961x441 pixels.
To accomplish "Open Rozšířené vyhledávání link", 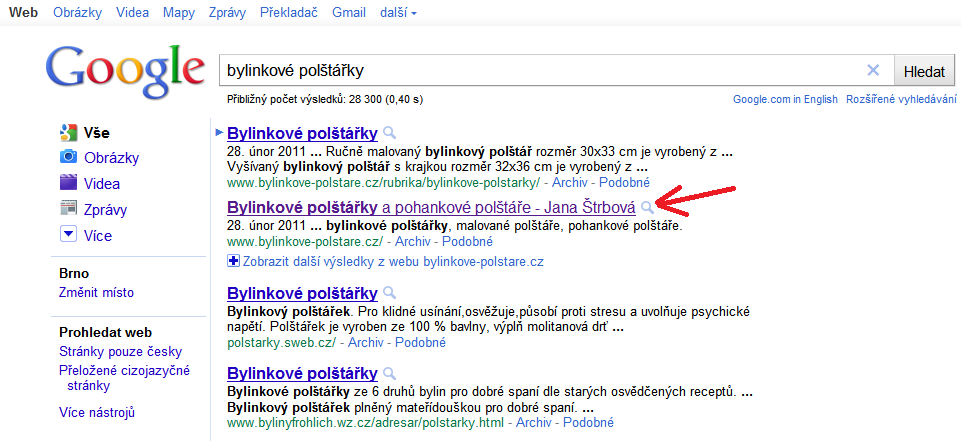I will click(x=901, y=99).
